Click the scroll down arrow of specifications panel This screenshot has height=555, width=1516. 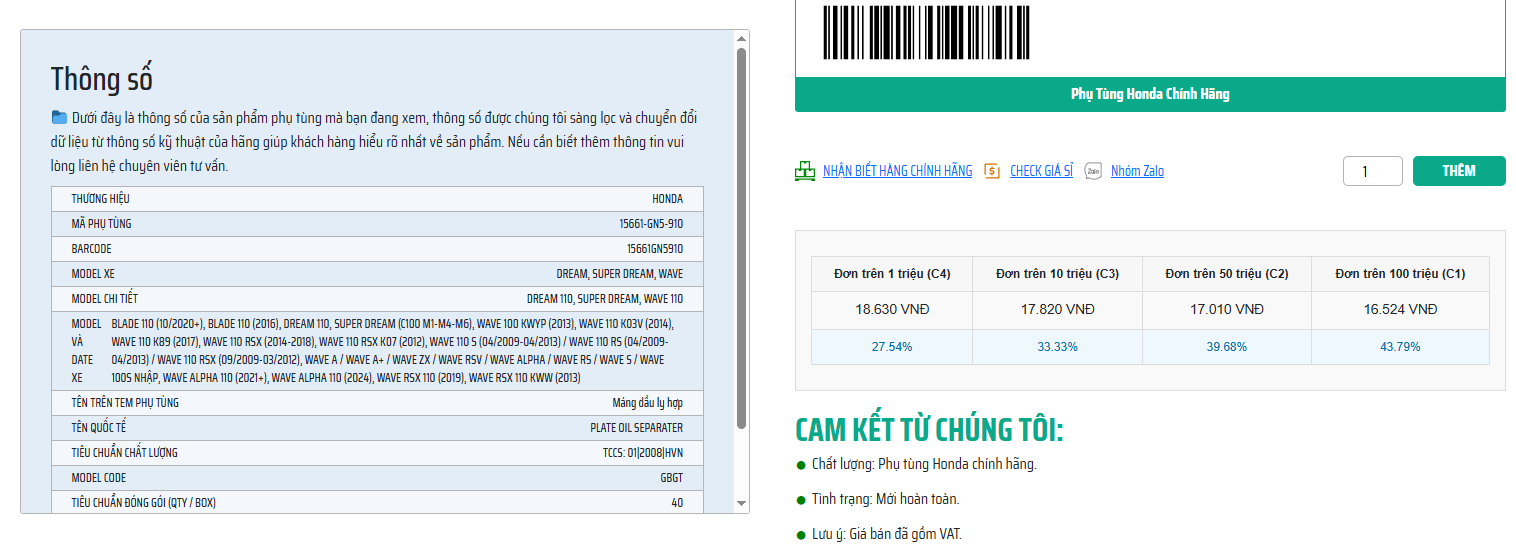[x=741, y=503]
